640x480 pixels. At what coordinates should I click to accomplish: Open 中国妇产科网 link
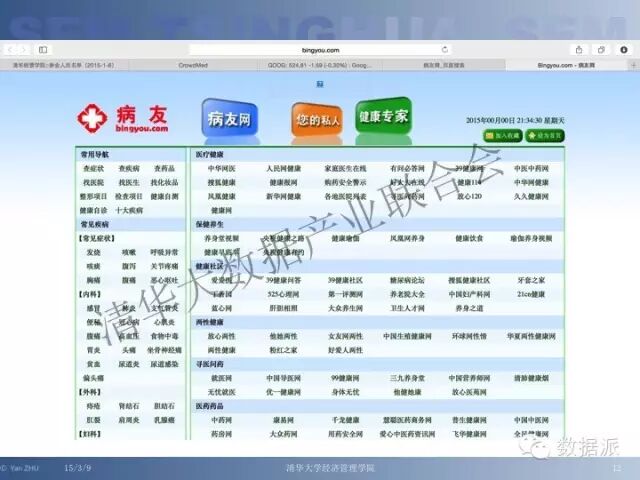pos(469,294)
